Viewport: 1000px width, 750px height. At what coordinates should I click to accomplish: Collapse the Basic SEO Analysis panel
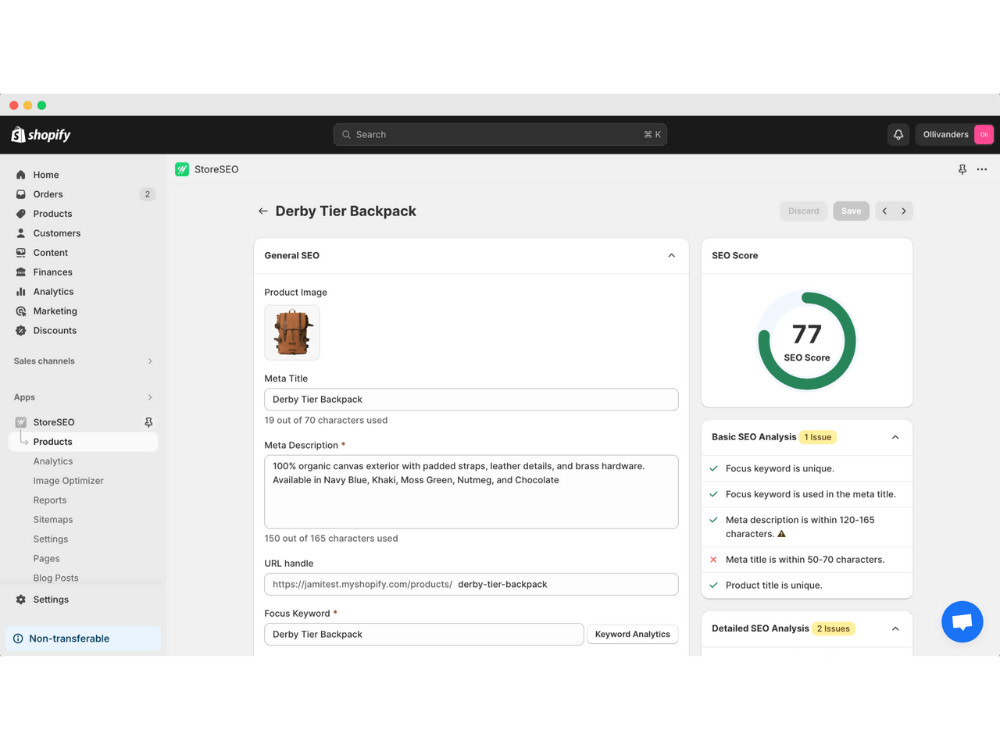coord(895,437)
